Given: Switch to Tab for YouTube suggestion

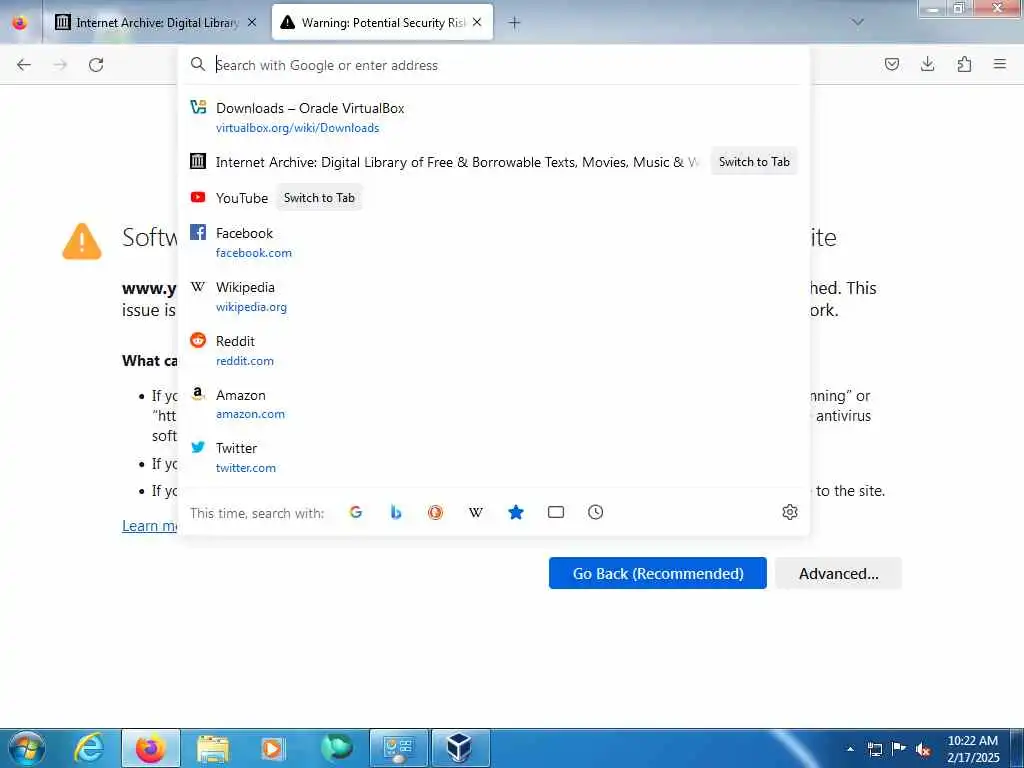Looking at the screenshot, I should (x=319, y=198).
